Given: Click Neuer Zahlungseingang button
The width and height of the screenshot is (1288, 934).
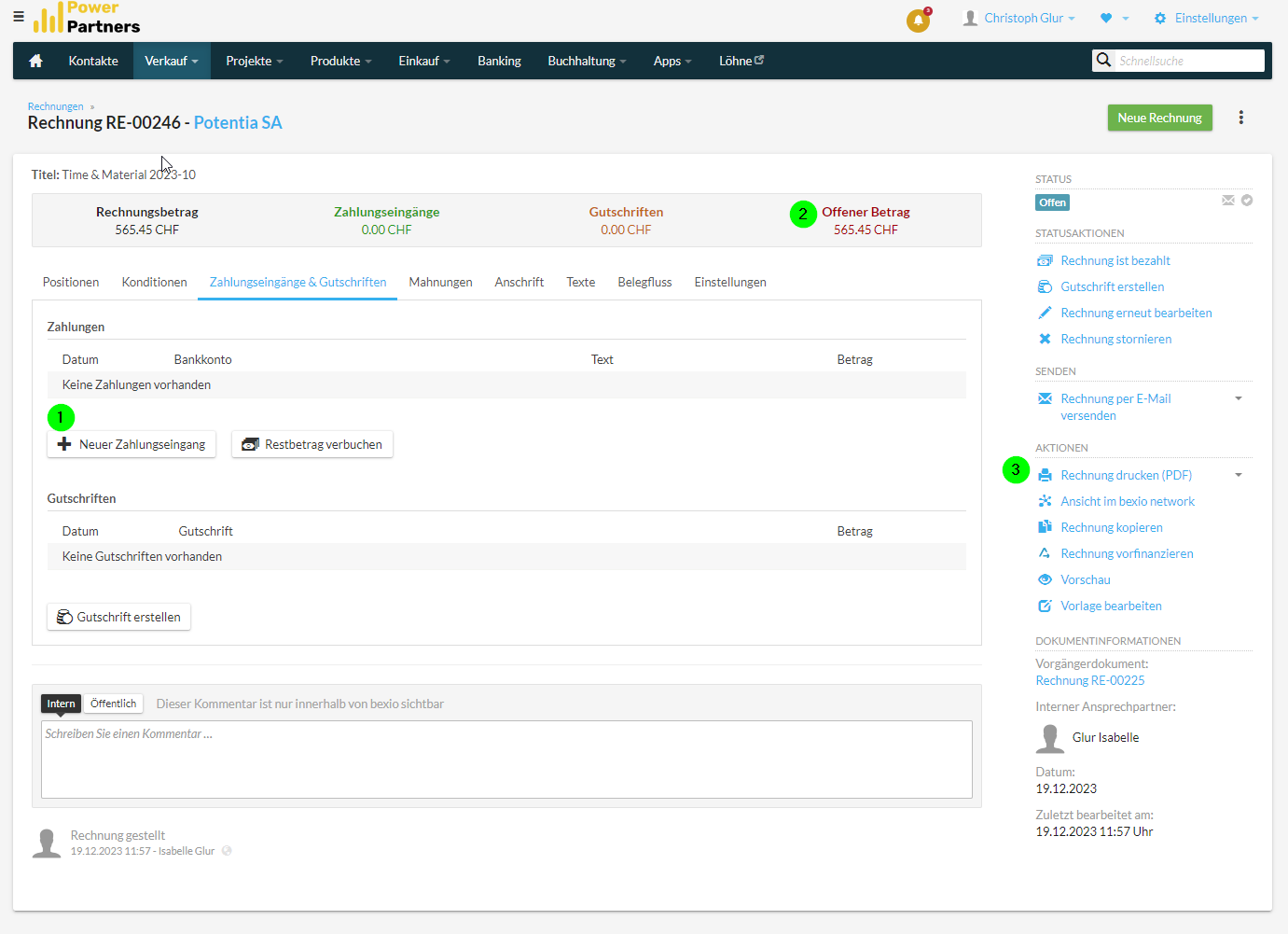Looking at the screenshot, I should [132, 444].
